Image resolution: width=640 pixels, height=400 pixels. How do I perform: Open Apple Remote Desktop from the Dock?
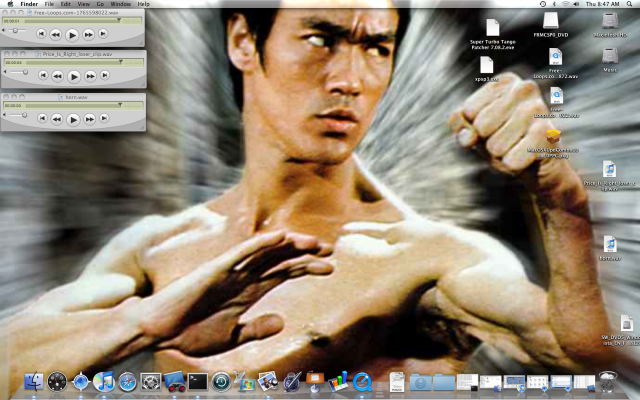(x=174, y=381)
